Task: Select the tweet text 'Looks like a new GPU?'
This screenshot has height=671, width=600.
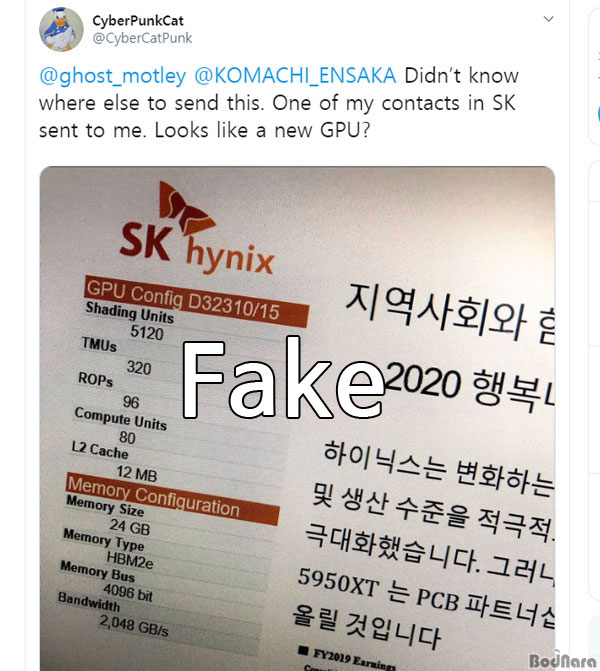Action: click(262, 130)
